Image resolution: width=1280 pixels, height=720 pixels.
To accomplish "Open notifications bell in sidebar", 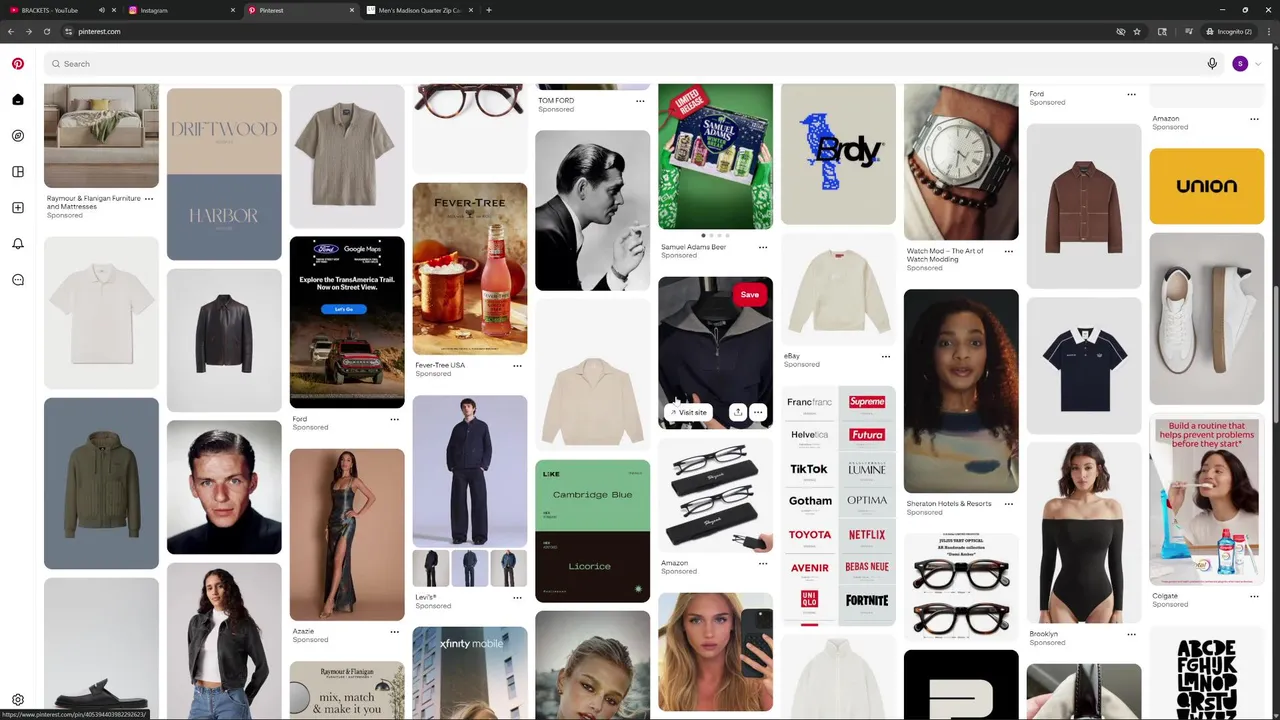I will [x=18, y=243].
